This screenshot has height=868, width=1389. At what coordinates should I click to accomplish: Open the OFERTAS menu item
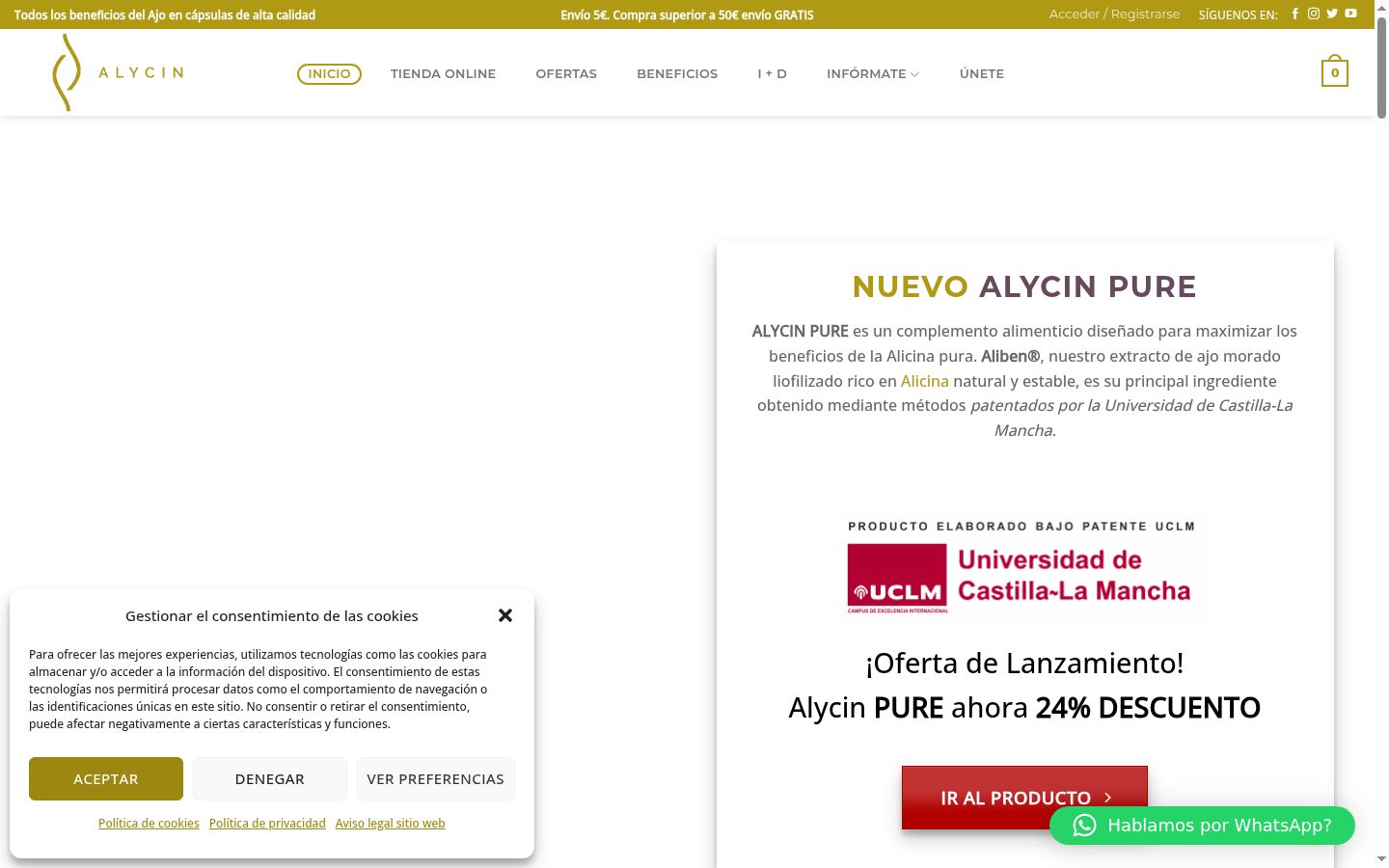pyautogui.click(x=566, y=73)
